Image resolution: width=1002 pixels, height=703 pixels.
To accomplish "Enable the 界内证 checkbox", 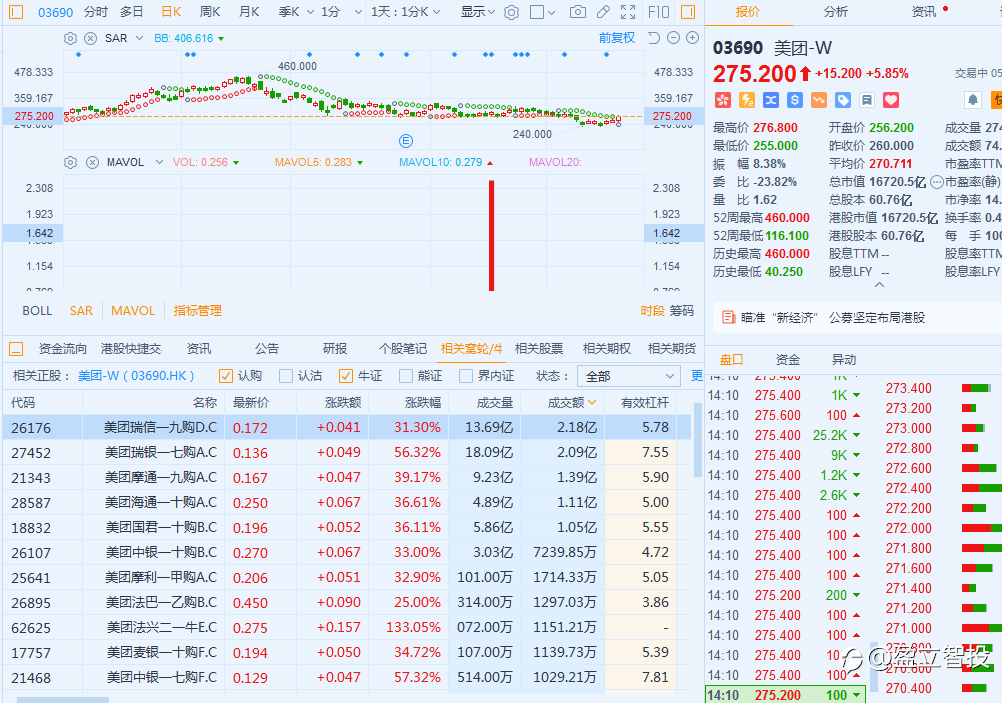I will pos(466,376).
